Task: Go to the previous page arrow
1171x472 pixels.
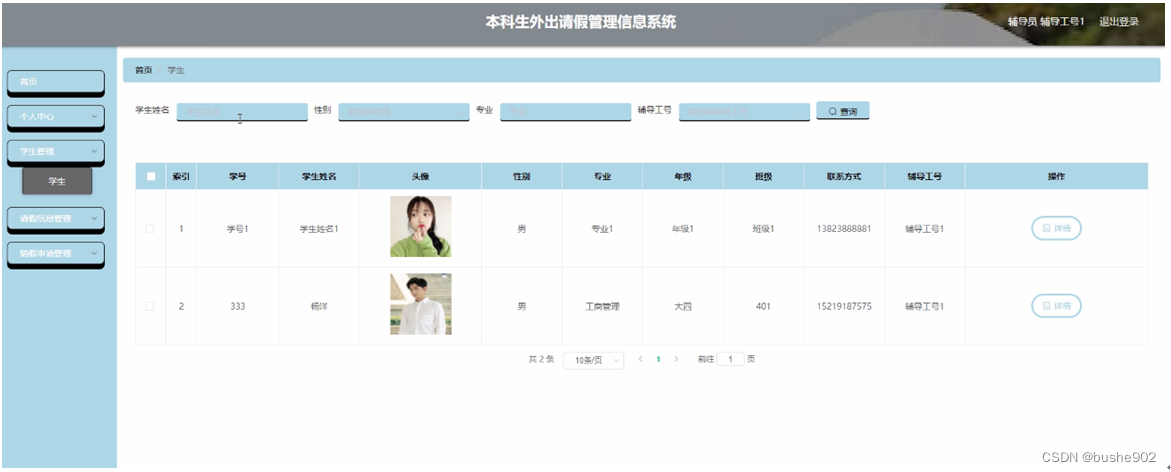Action: [x=641, y=359]
